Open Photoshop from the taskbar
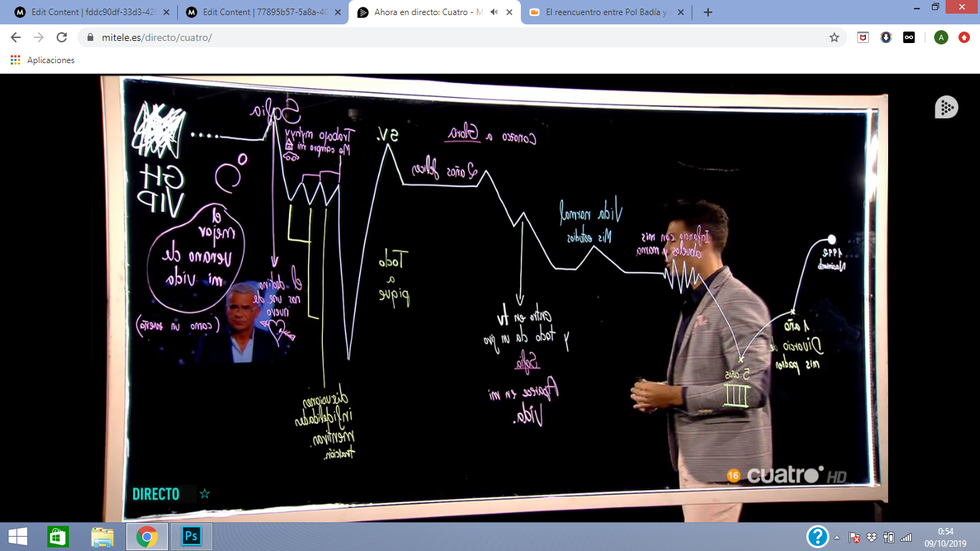The width and height of the screenshot is (980, 551). (191, 537)
